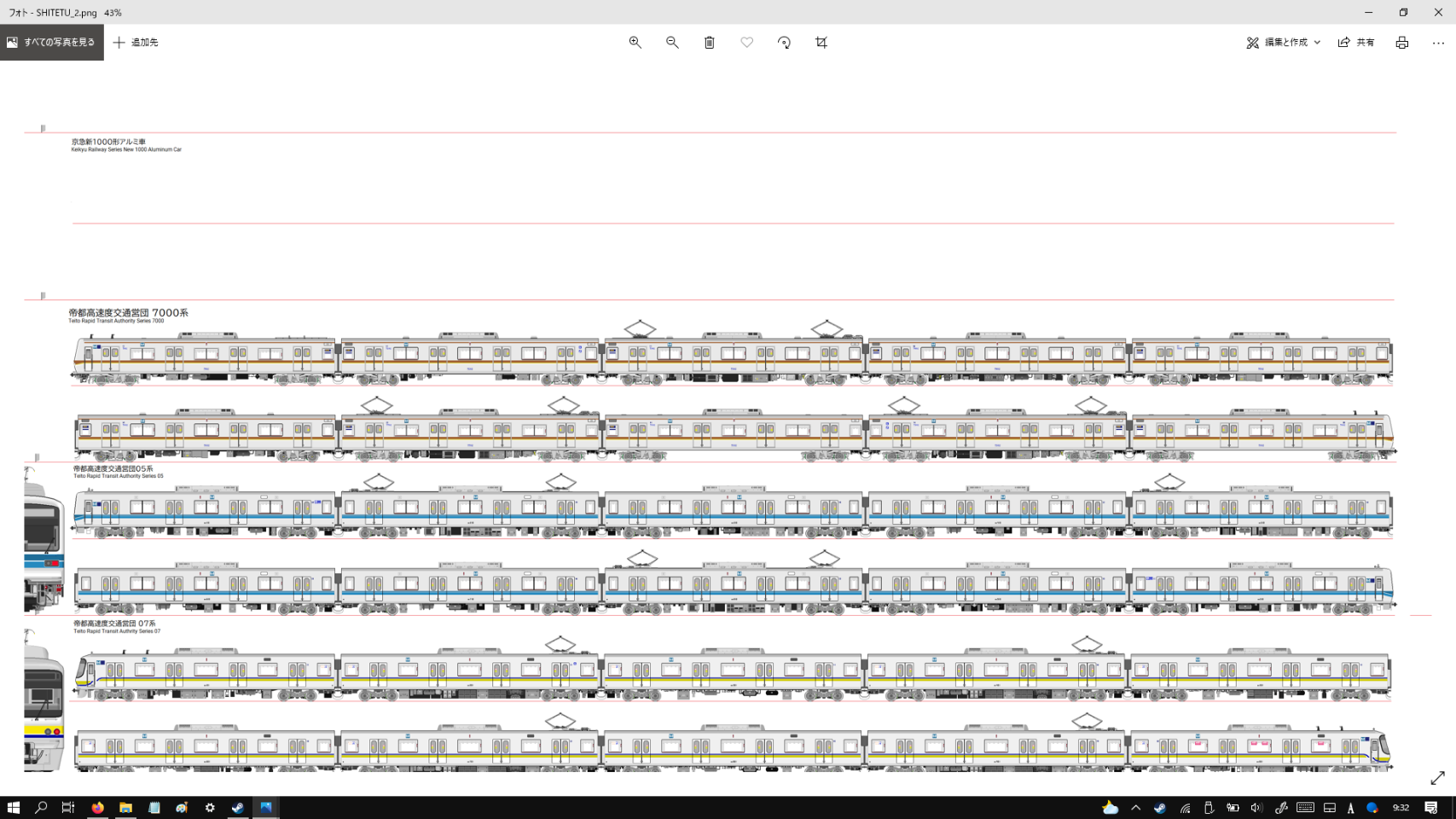The height and width of the screenshot is (819, 1456).
Task: Enter fullscreen with diagonal arrows icon
Action: pyautogui.click(x=1437, y=778)
